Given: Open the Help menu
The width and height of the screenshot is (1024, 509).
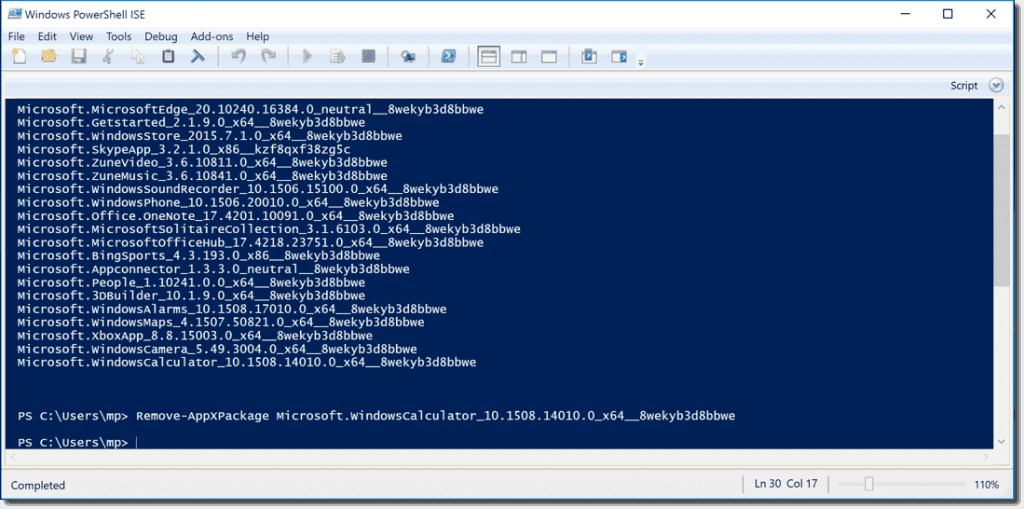Looking at the screenshot, I should point(257,37).
